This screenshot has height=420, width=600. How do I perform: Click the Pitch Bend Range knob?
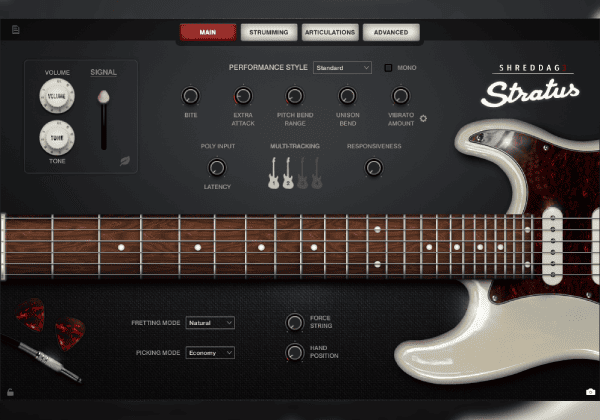coord(295,96)
